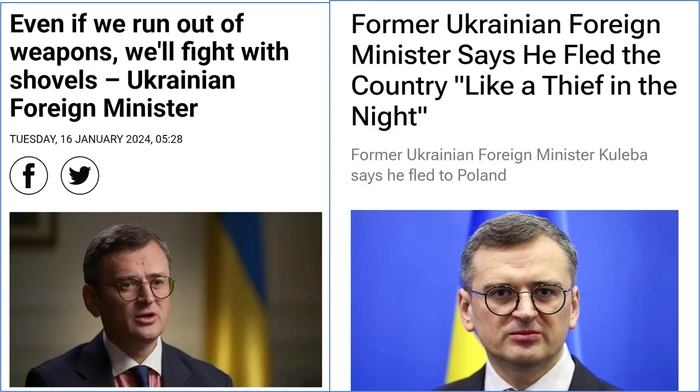
Task: Click the word 'shovels' in the left headline
Action: [54, 81]
